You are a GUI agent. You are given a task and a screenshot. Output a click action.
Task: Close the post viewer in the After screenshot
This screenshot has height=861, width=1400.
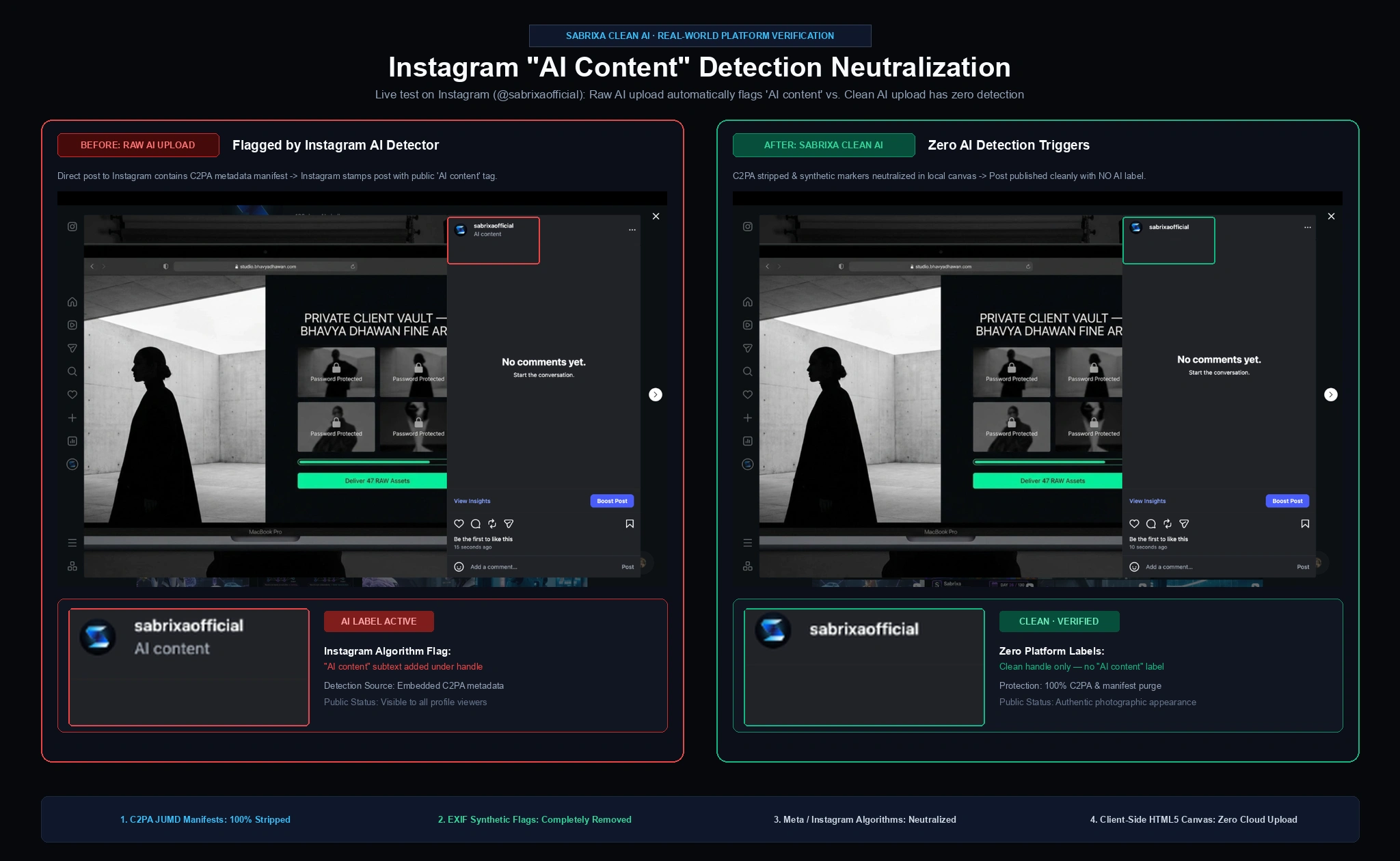pyautogui.click(x=1332, y=217)
